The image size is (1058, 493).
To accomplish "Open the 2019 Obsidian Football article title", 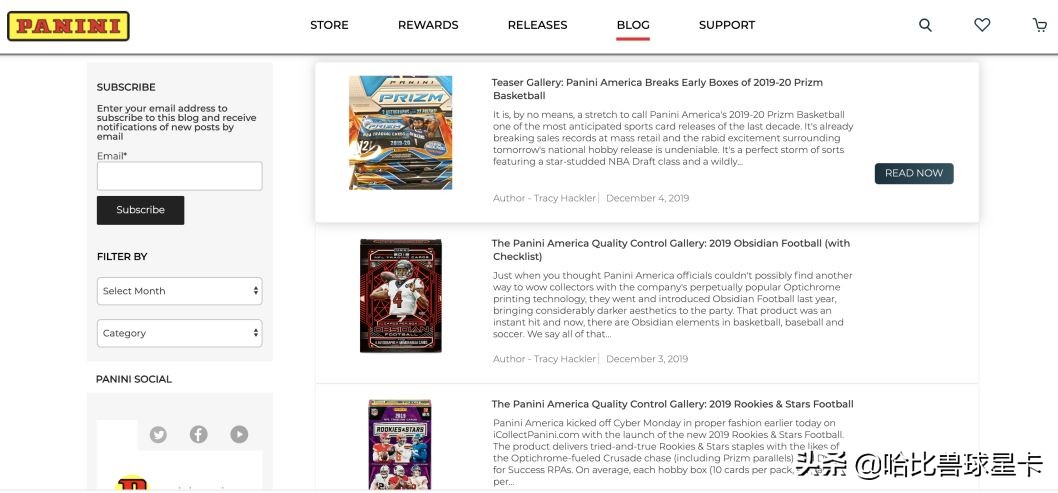I will tap(671, 250).
